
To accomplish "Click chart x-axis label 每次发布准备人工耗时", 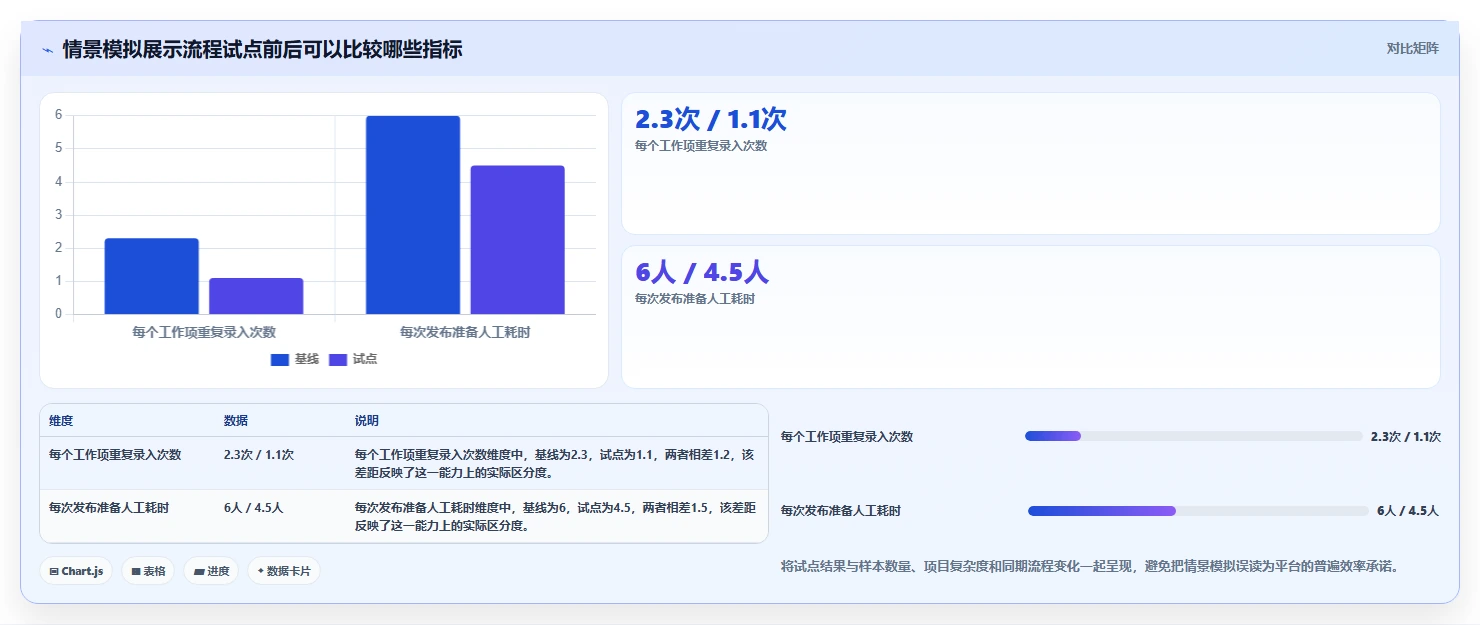I will 465,332.
